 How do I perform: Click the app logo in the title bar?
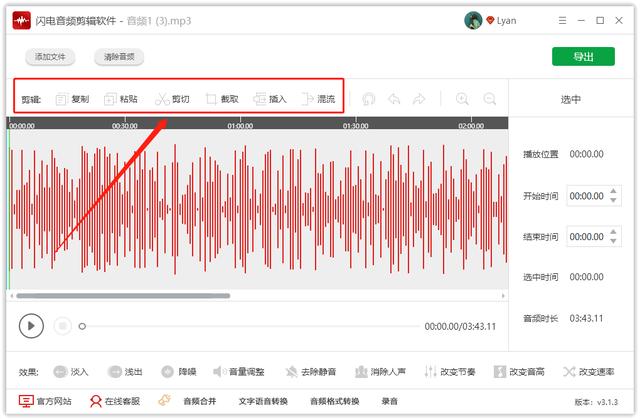click(x=21, y=20)
